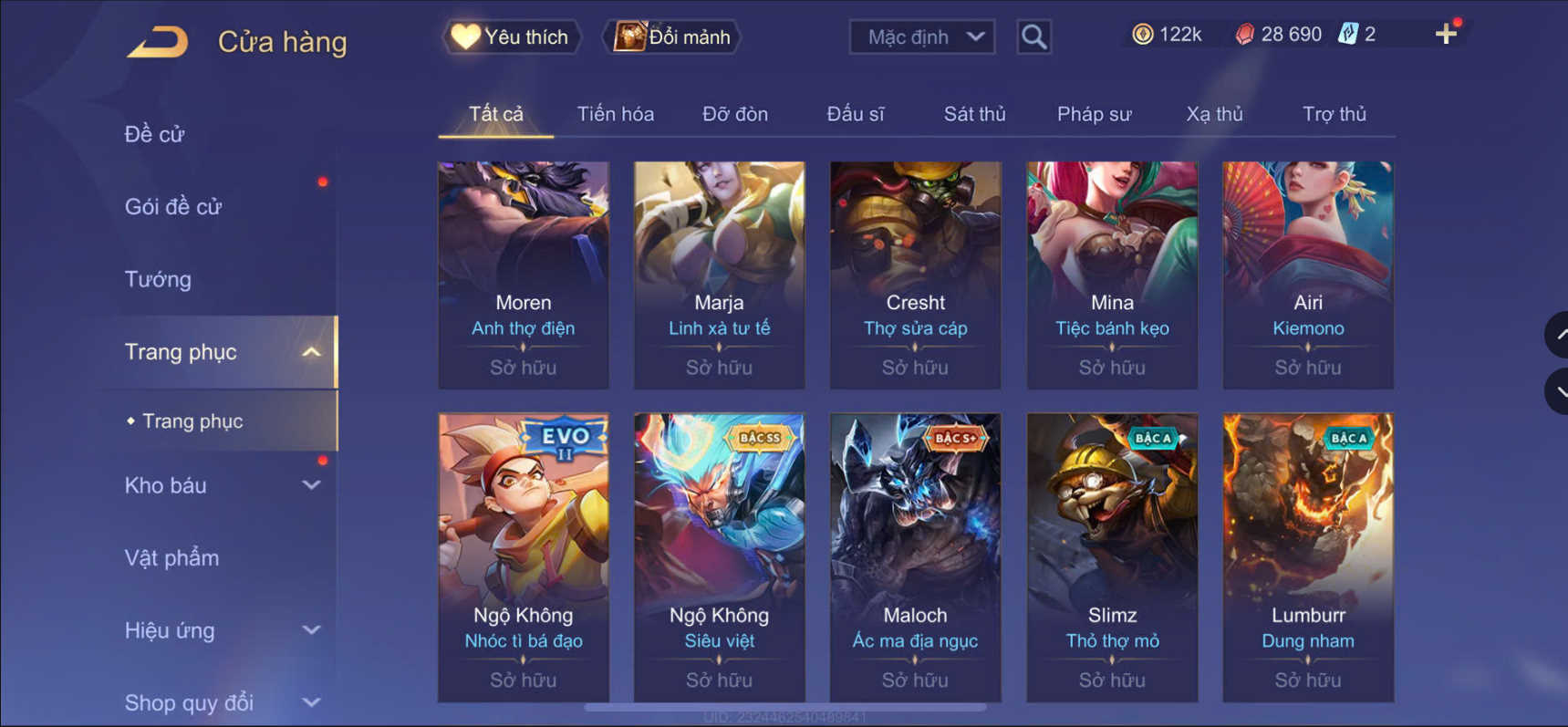Open the Đổi mảnh shard exchange button

pyautogui.click(x=672, y=37)
